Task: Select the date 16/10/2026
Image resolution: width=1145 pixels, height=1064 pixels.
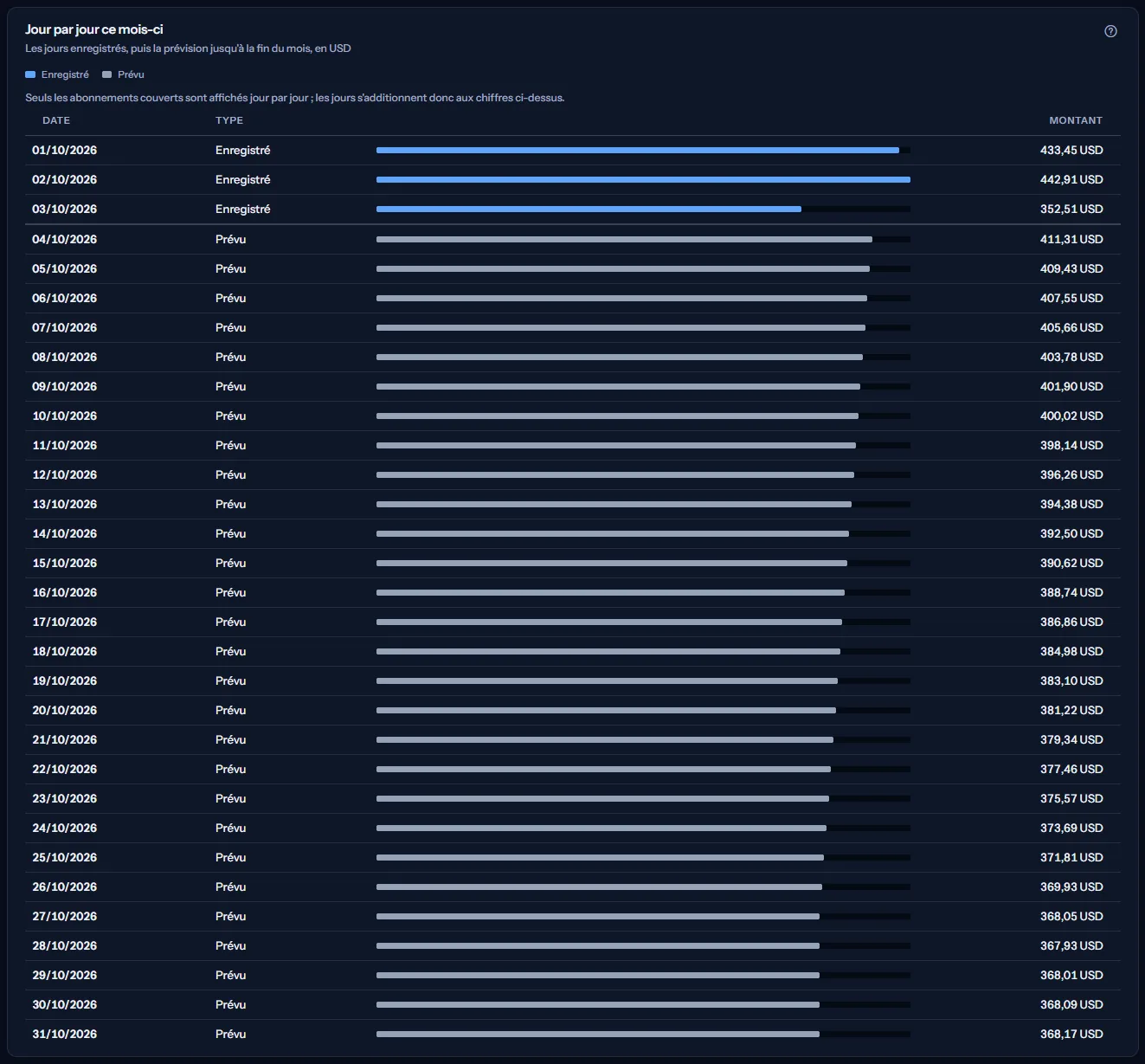Action: tap(65, 592)
